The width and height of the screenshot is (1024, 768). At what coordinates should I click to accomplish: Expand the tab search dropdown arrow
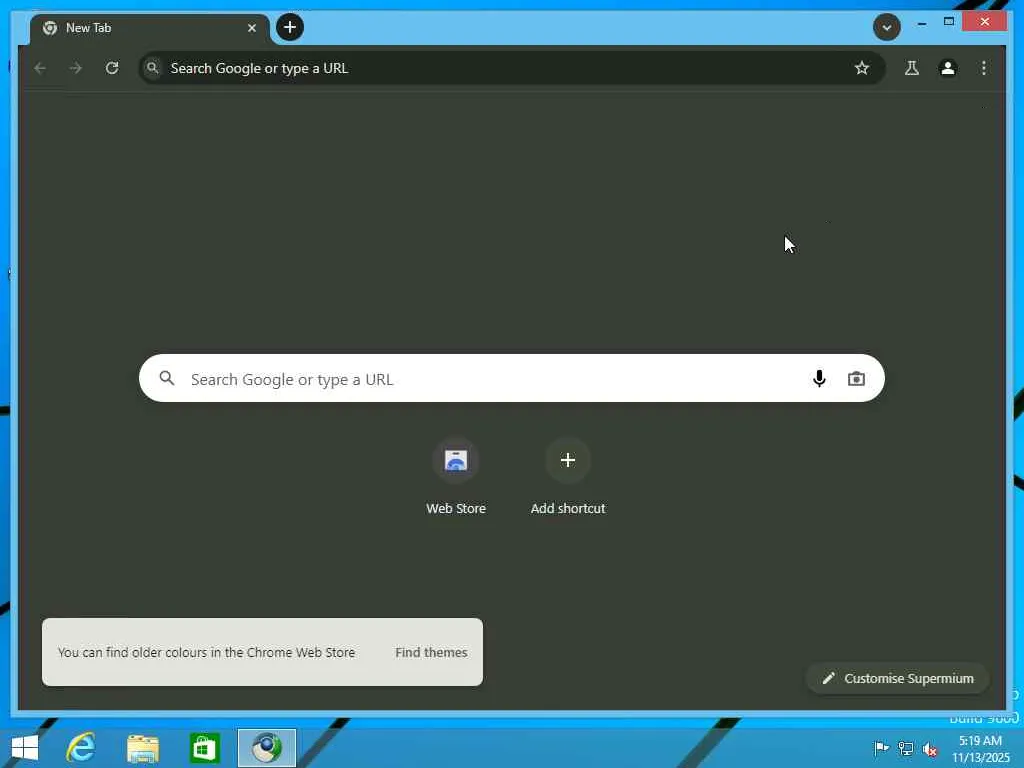tap(887, 27)
